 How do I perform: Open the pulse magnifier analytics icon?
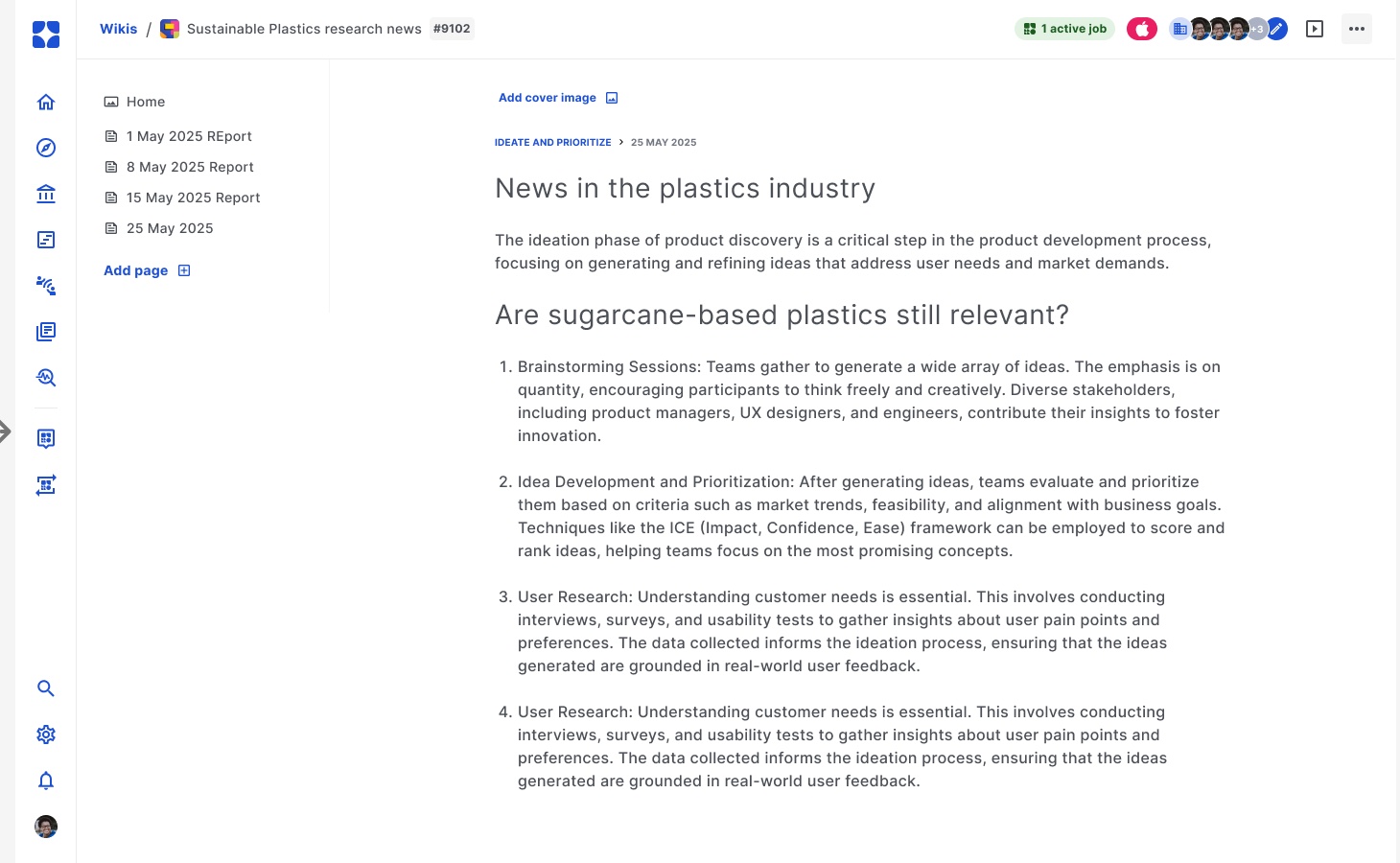tap(46, 378)
